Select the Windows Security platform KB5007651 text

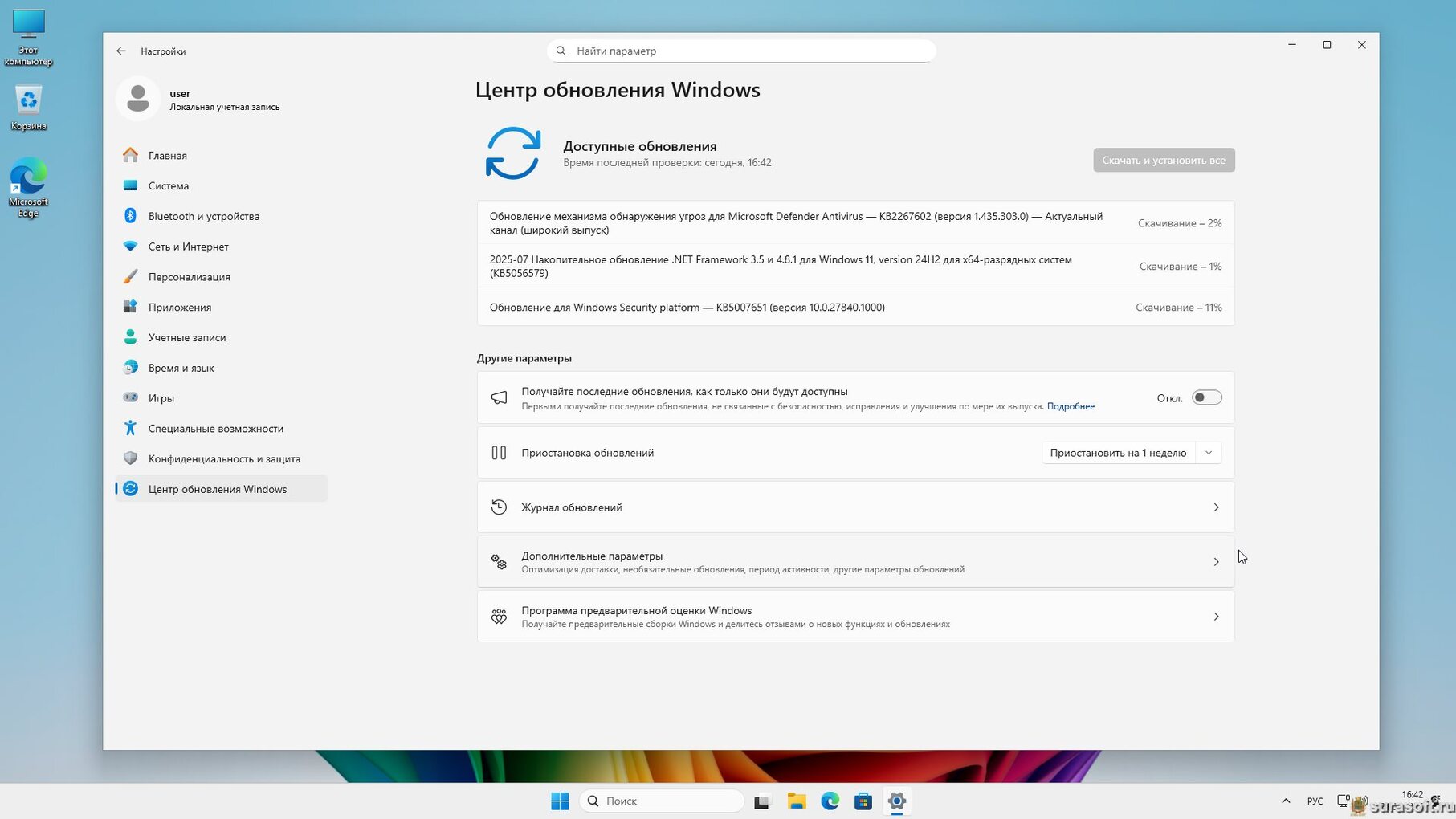pyautogui.click(x=687, y=308)
